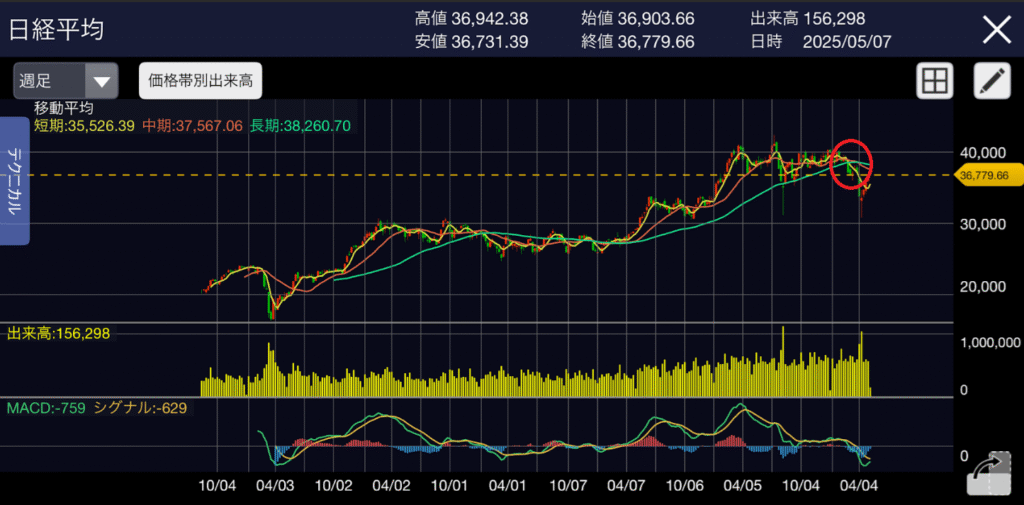Click the 04/04 date axis marker
Image resolution: width=1024 pixels, height=505 pixels.
tap(860, 485)
